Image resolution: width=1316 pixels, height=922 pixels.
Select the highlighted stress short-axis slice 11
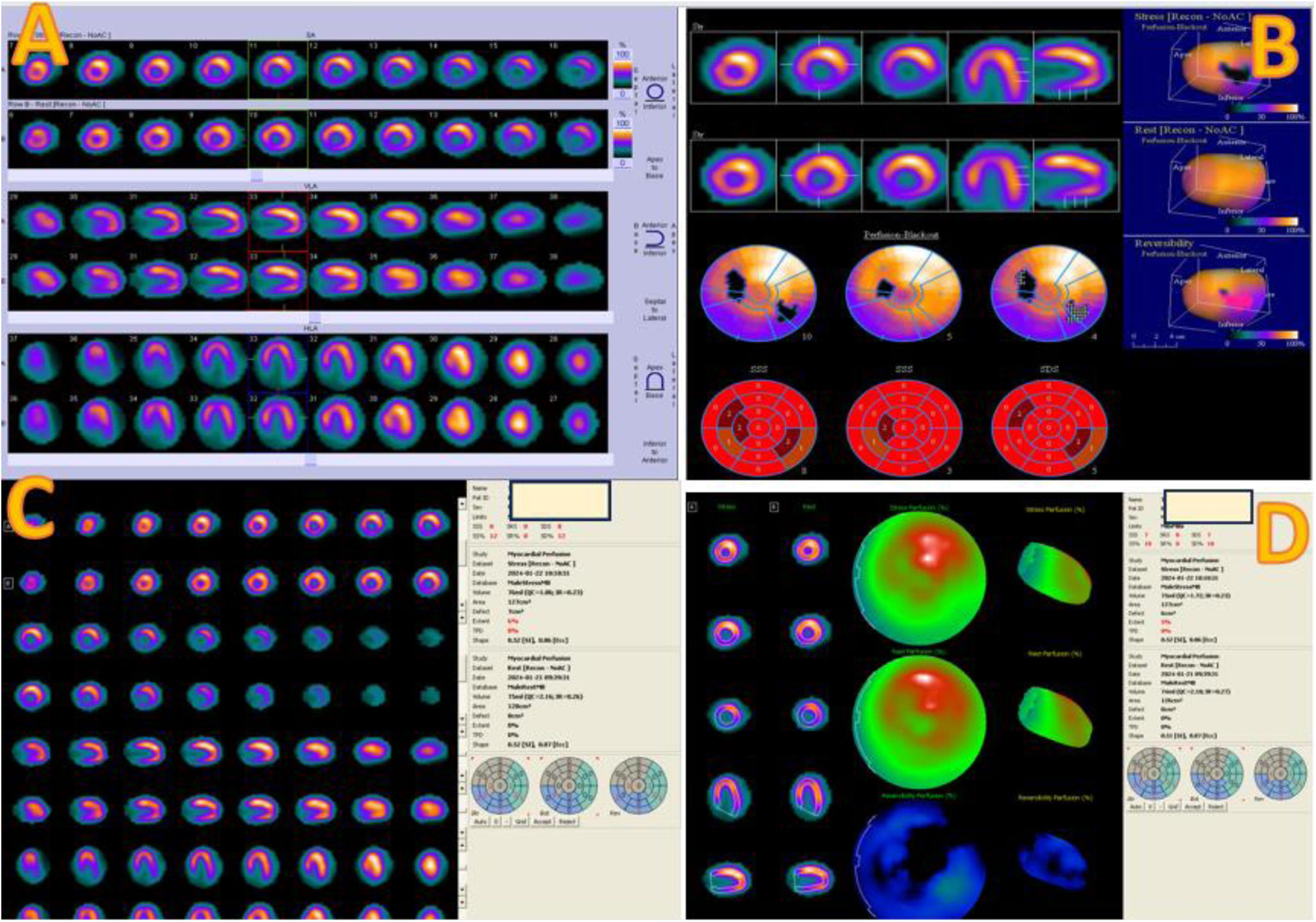point(278,69)
